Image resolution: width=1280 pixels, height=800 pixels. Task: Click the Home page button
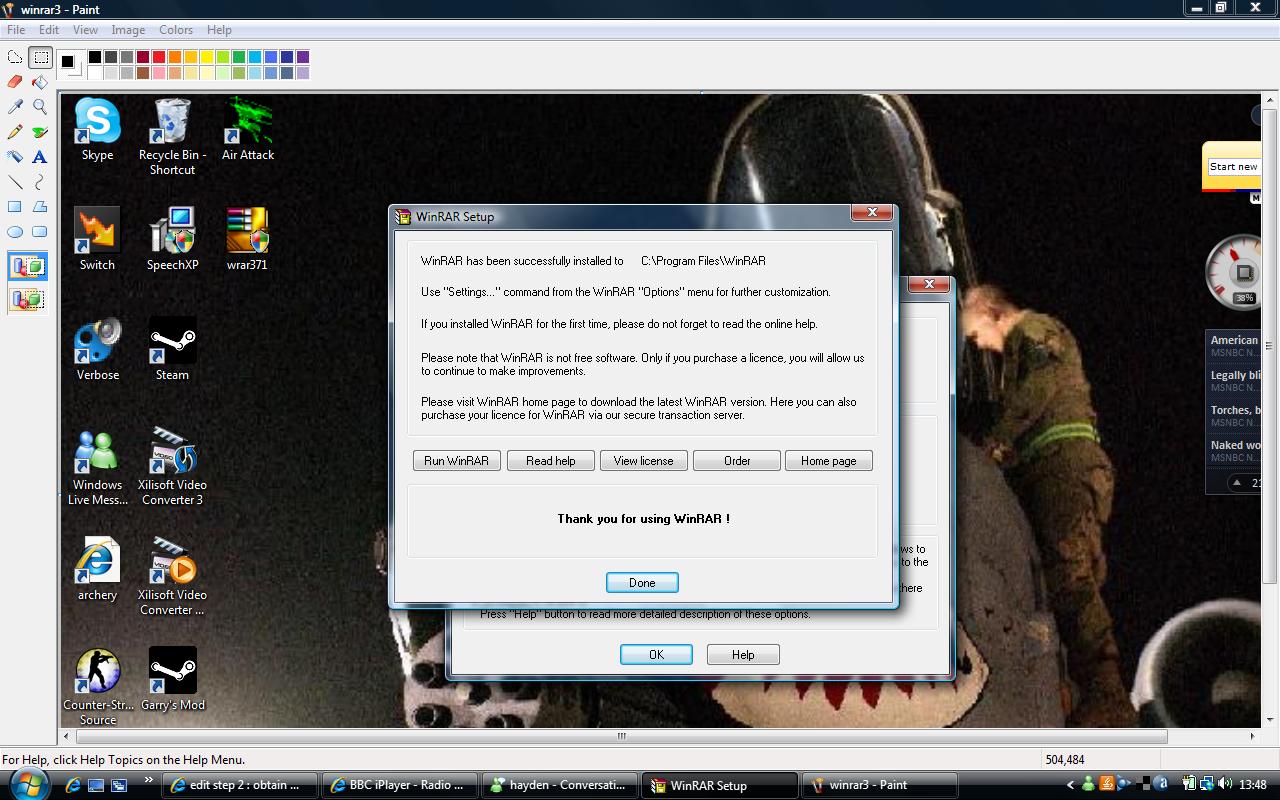829,461
